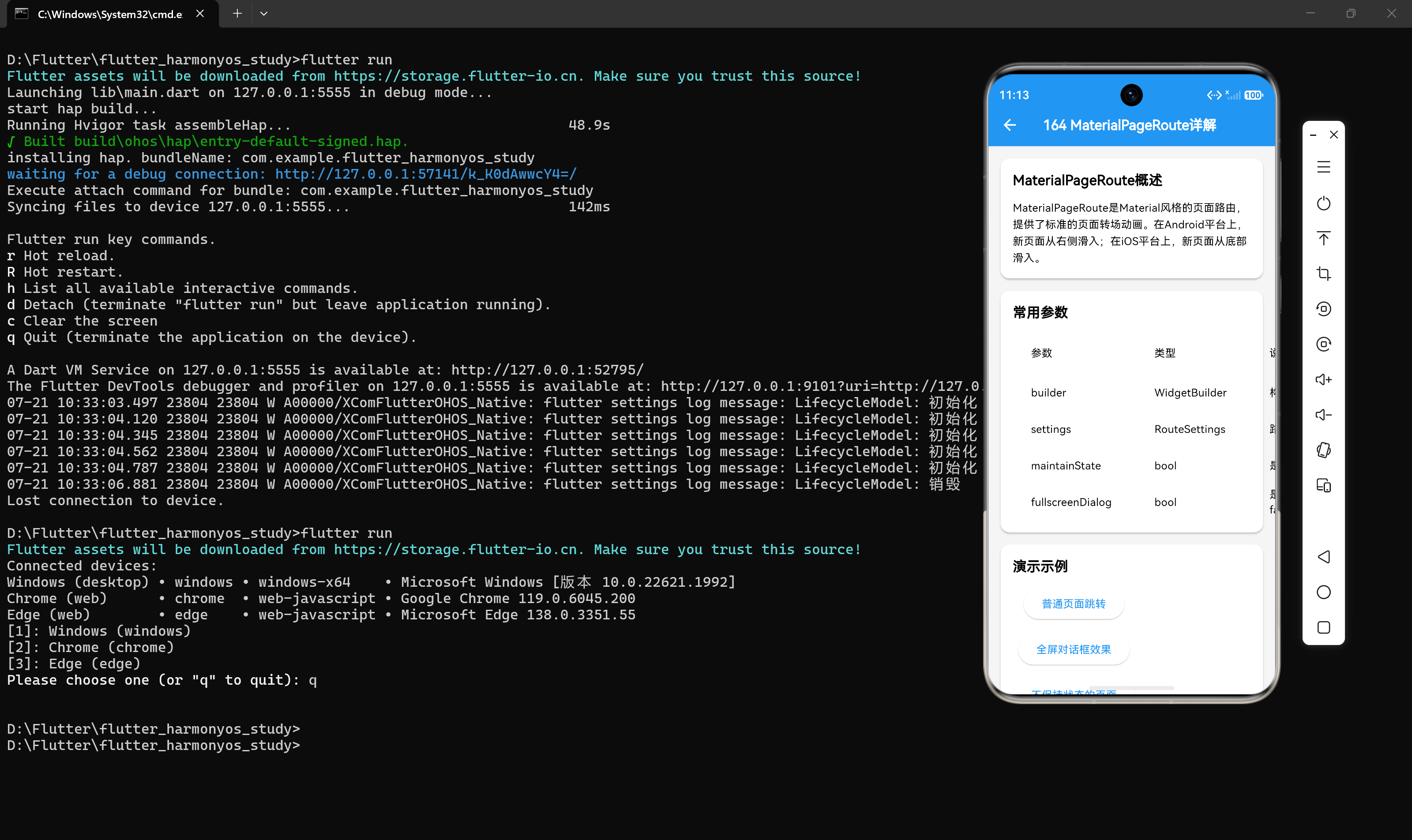Close the cmd.exe terminal tab
This screenshot has height=840, width=1412.
[x=200, y=14]
